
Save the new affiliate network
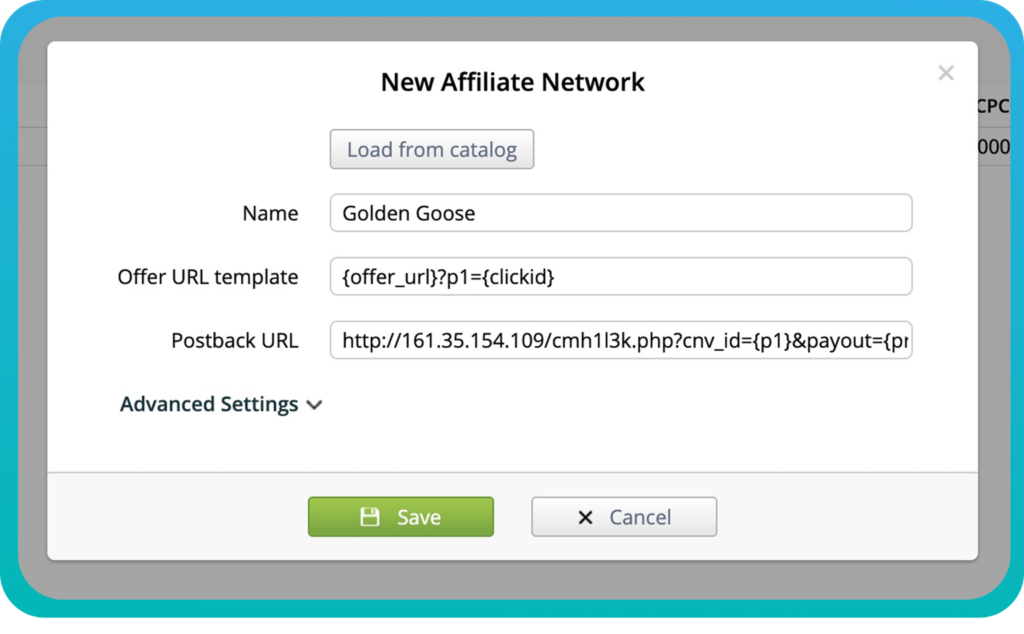pos(401,517)
